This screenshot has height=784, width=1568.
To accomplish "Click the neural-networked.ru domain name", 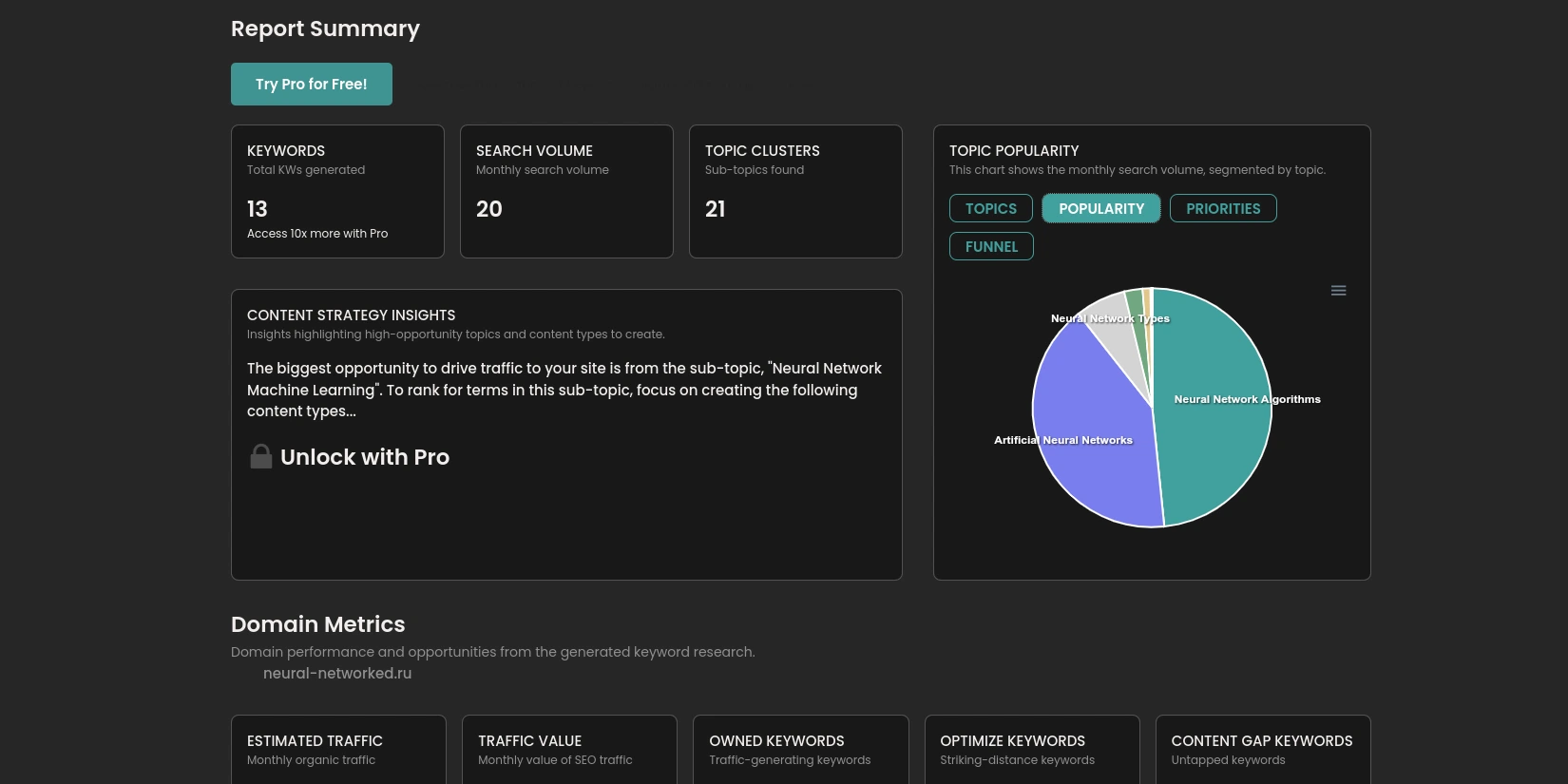I will pos(337,674).
